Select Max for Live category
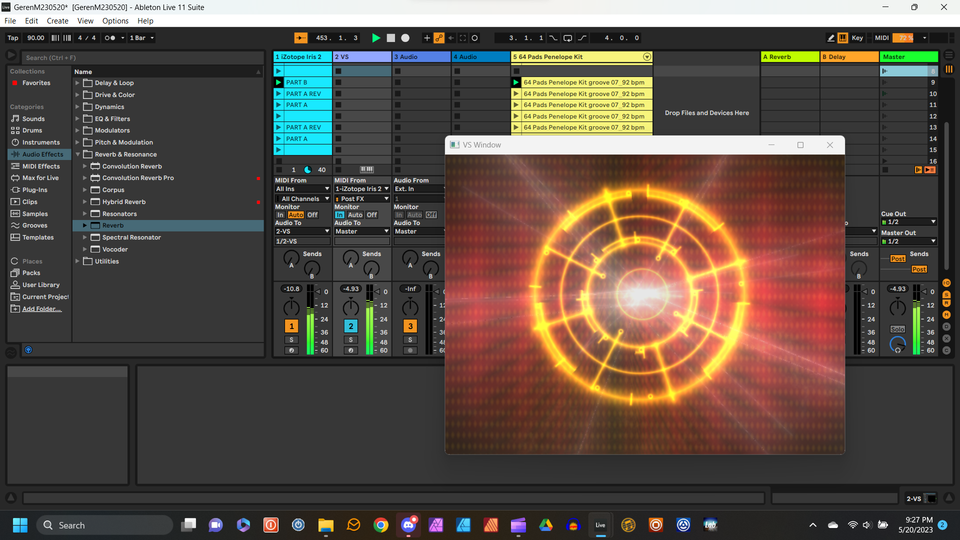Screen dimensions: 960x540 point(40,178)
